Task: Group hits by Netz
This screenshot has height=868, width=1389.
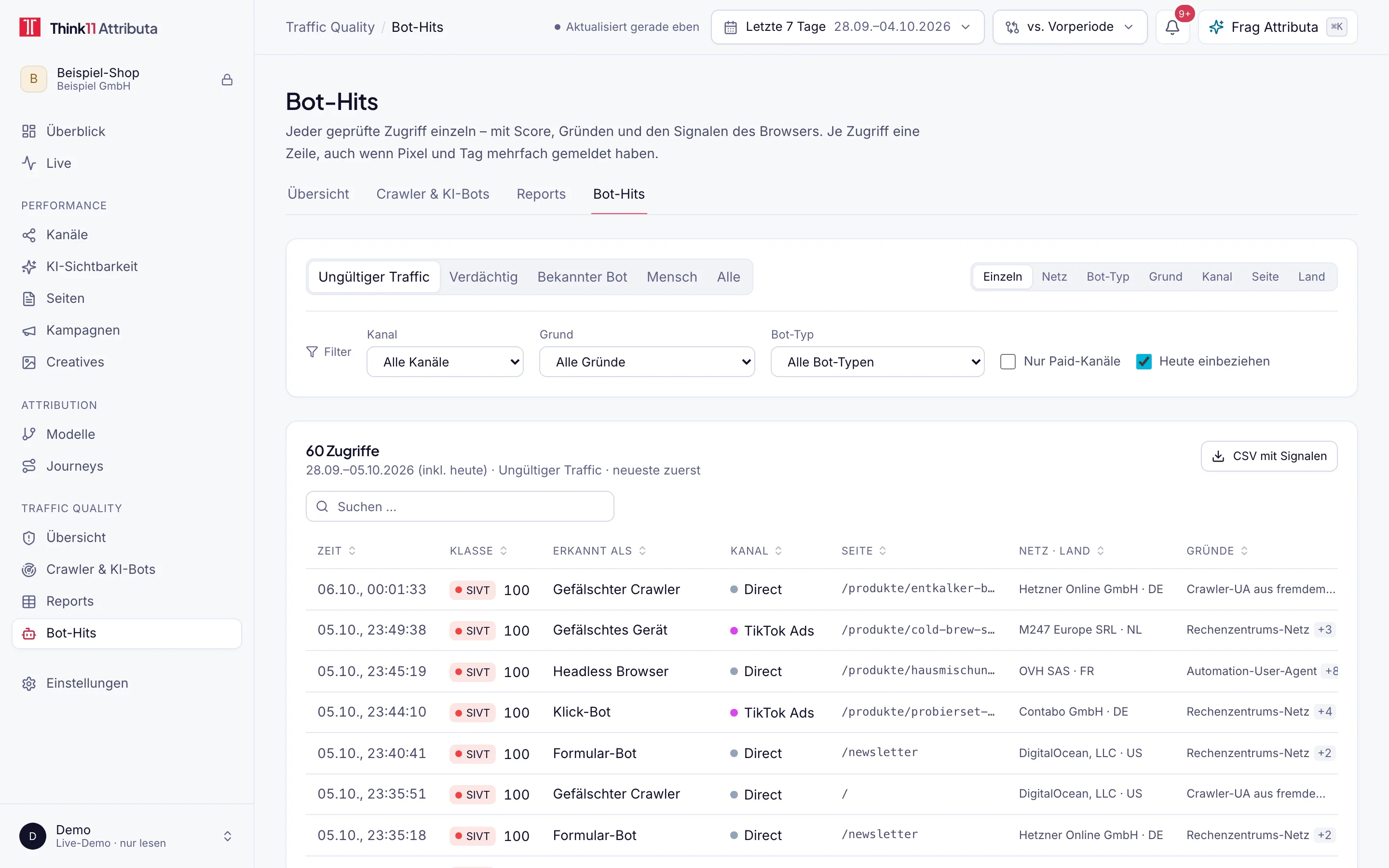Action: [x=1054, y=277]
